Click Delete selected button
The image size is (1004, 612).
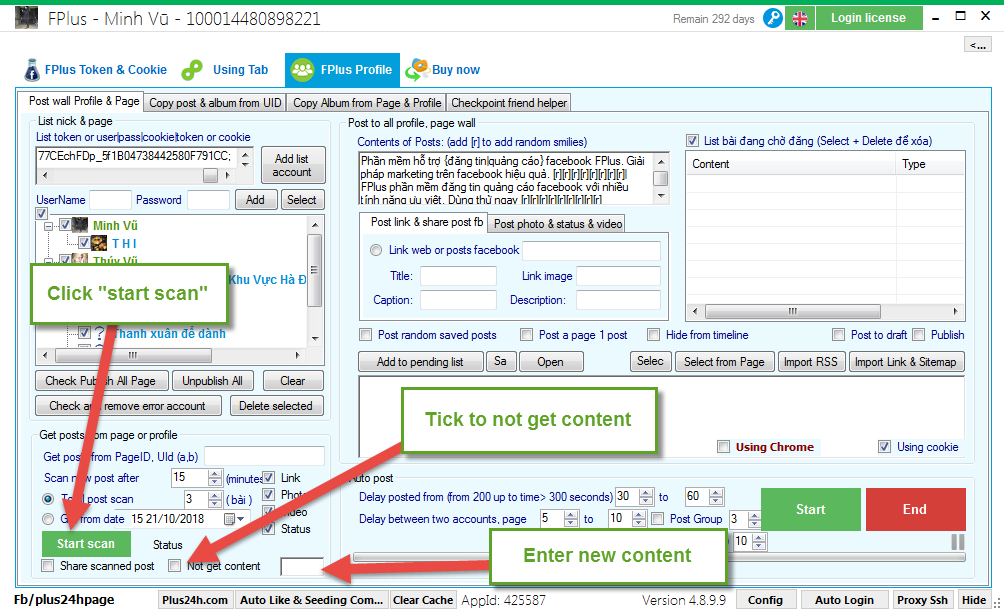click(x=276, y=406)
